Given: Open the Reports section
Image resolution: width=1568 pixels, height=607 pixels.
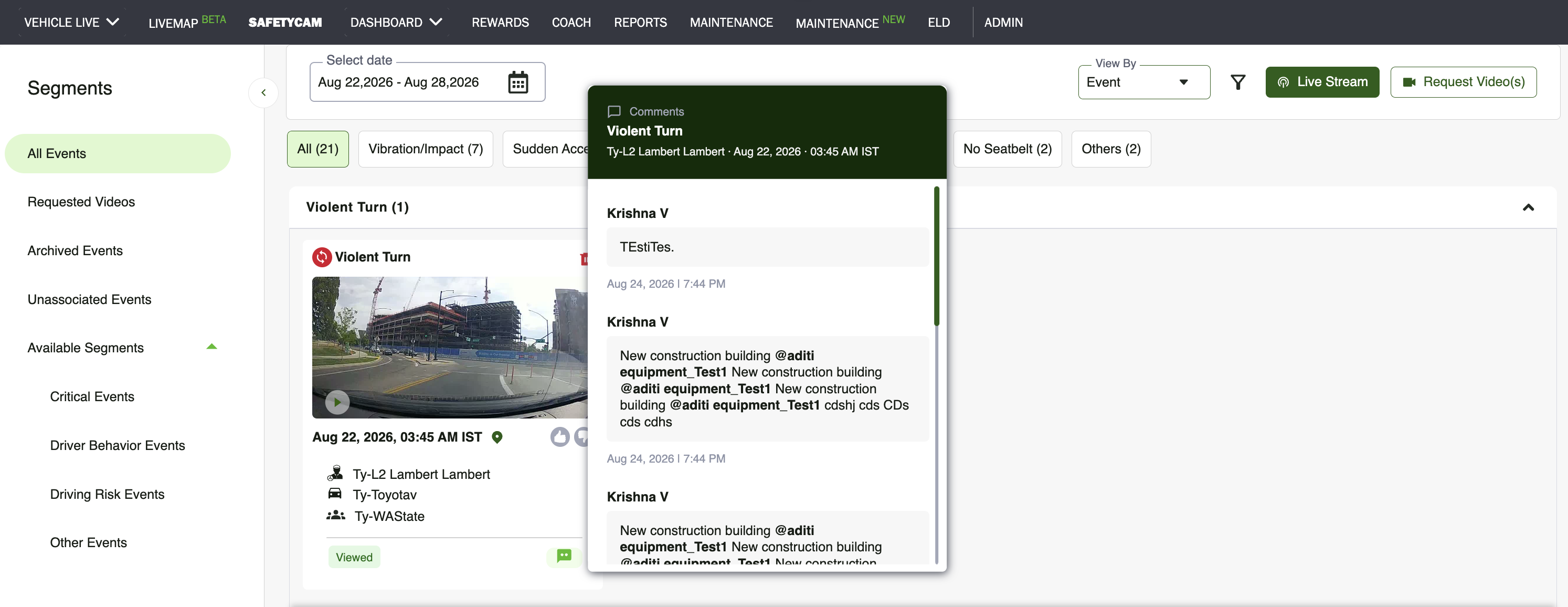Looking at the screenshot, I should pos(640,23).
